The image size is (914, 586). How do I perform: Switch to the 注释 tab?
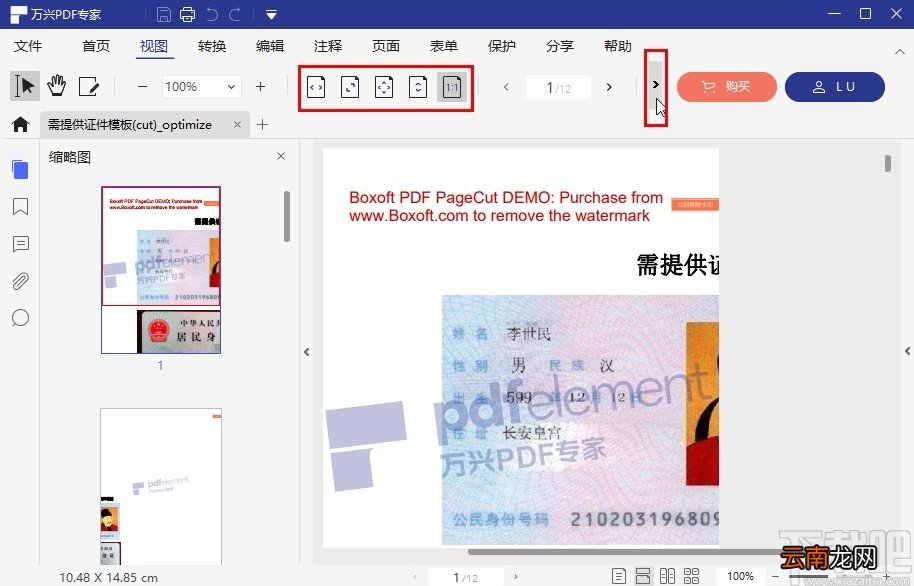pyautogui.click(x=328, y=46)
